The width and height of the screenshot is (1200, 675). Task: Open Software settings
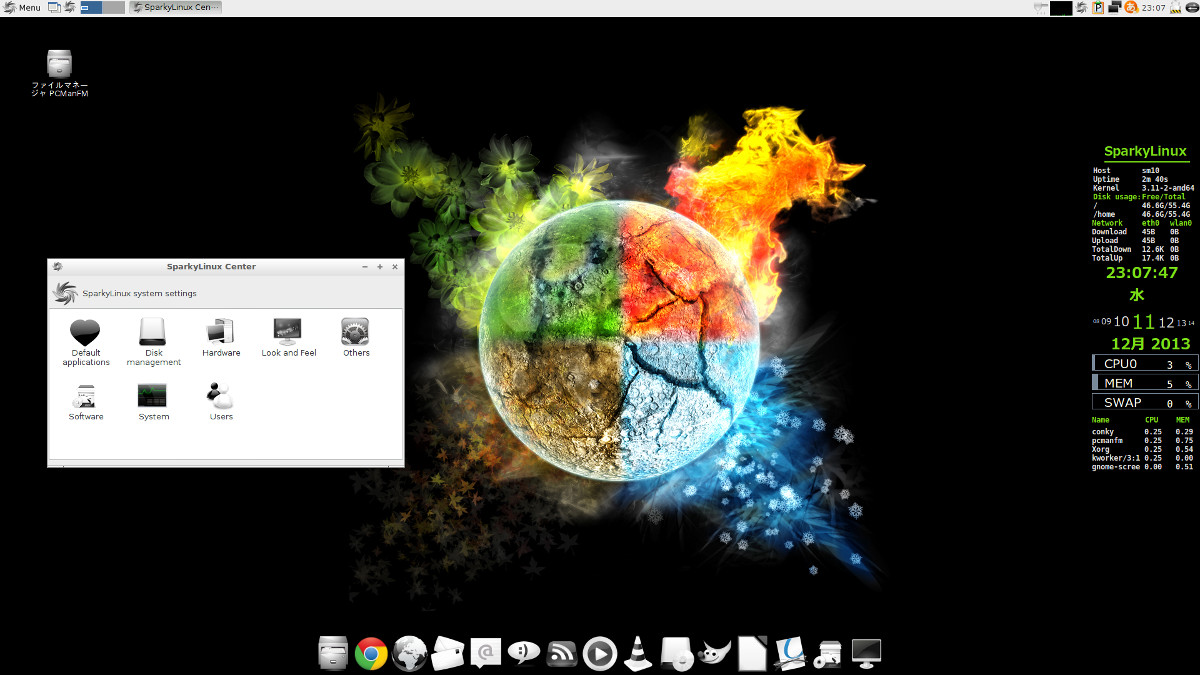tap(85, 402)
